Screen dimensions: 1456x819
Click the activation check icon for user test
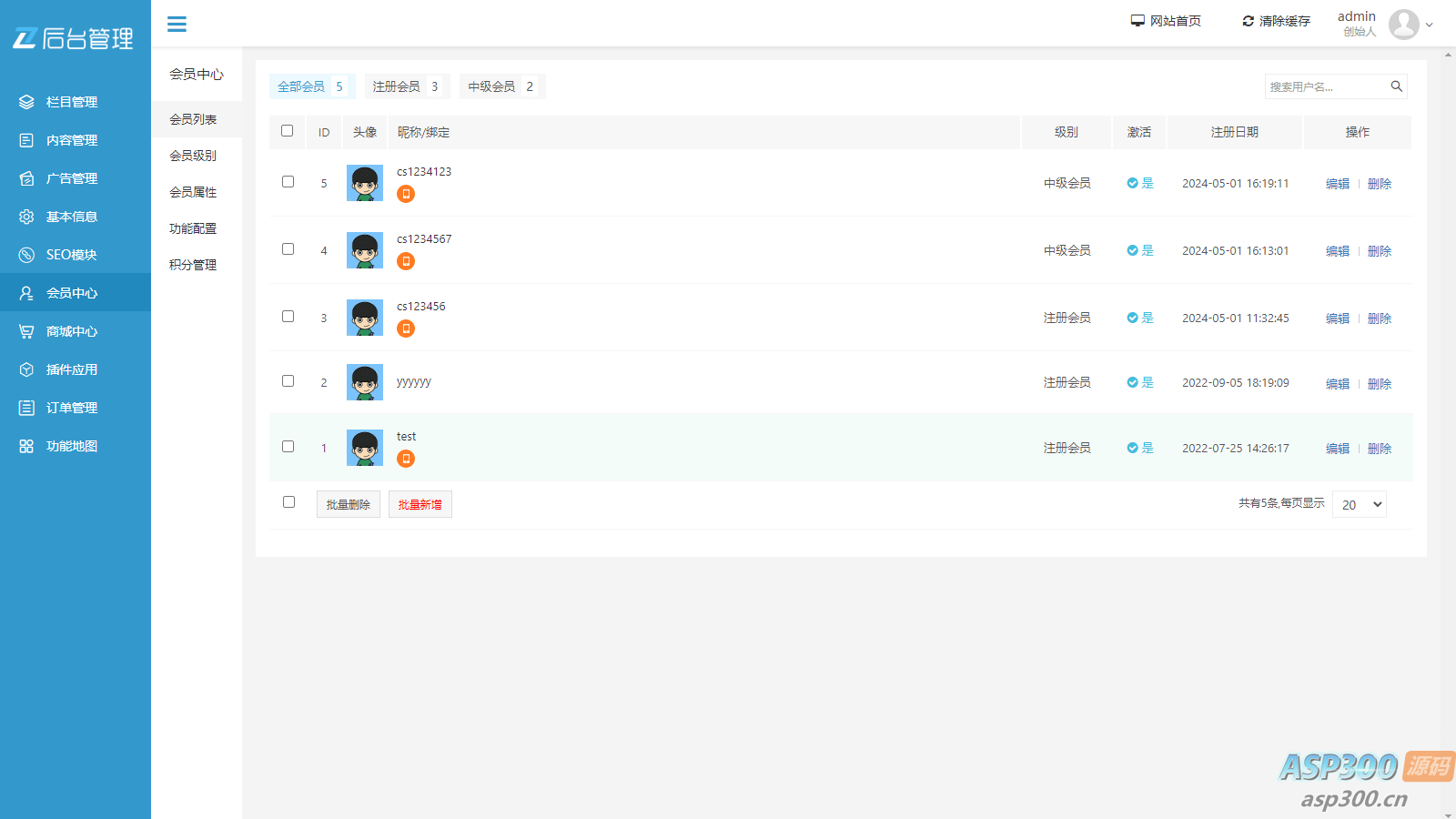1132,448
